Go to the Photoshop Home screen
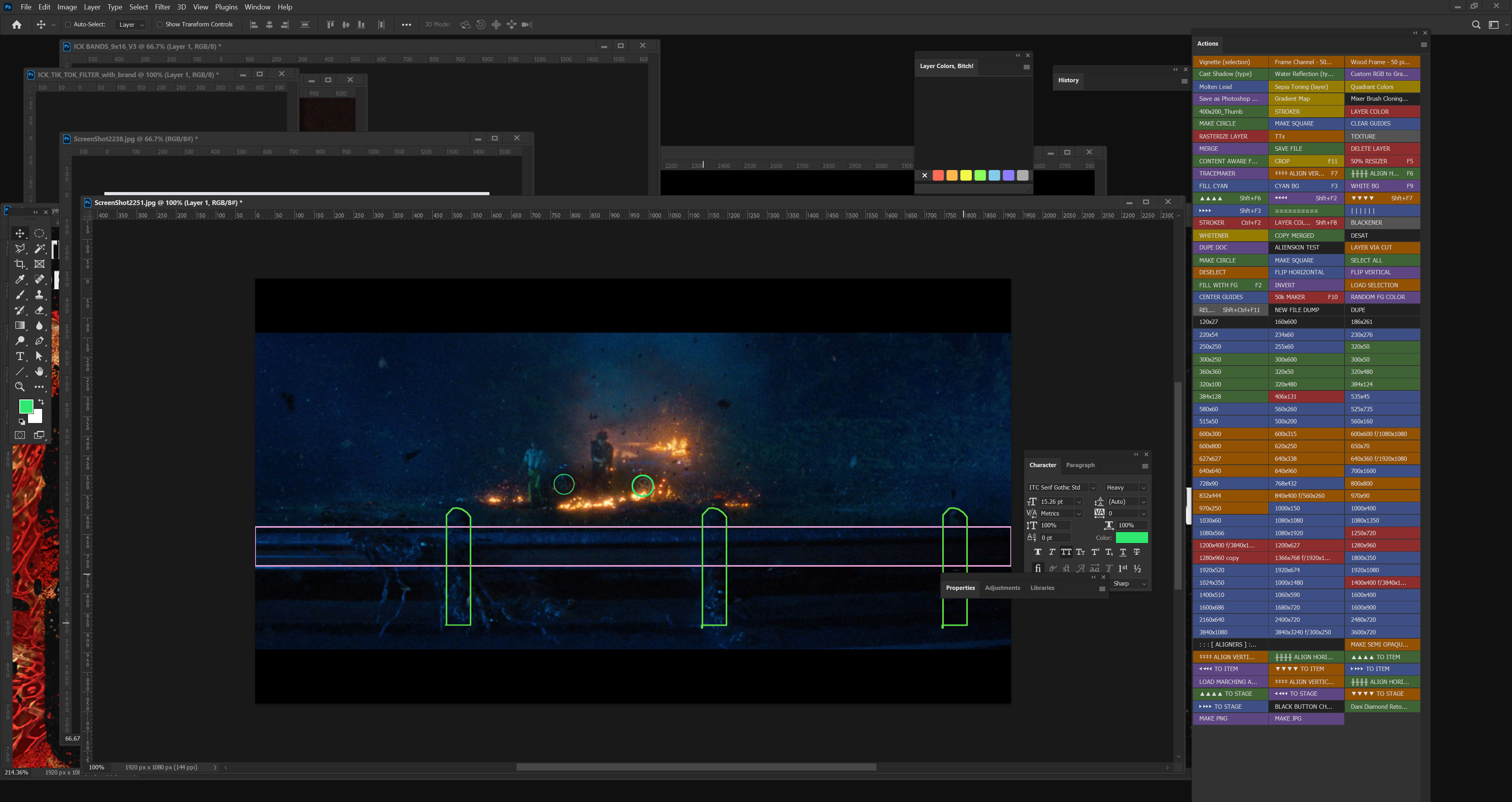The width and height of the screenshot is (1512, 802). [17, 25]
